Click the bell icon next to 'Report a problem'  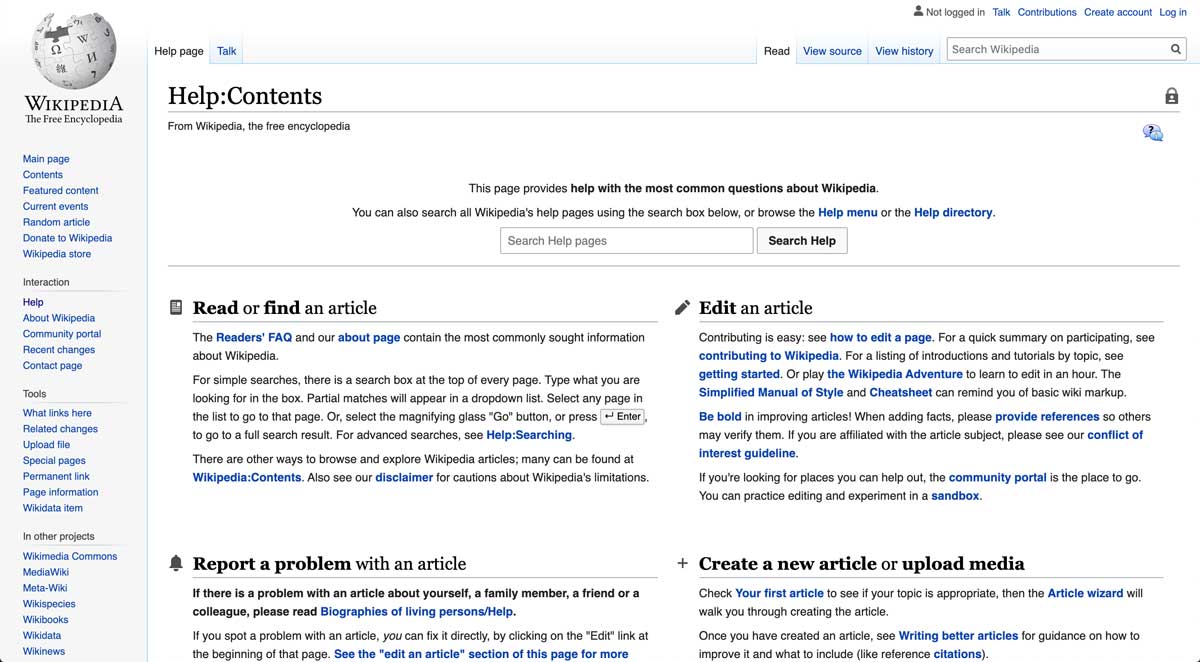point(176,561)
